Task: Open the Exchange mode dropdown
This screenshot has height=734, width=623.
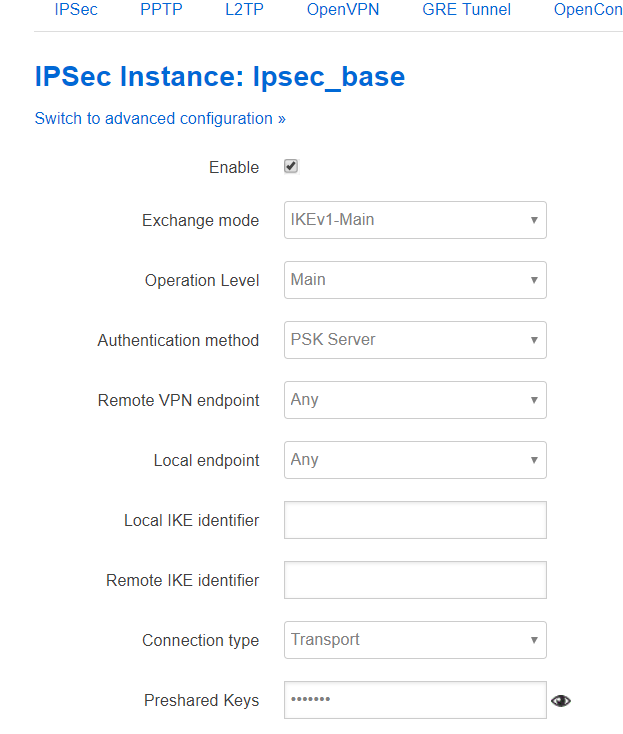Action: (x=415, y=220)
